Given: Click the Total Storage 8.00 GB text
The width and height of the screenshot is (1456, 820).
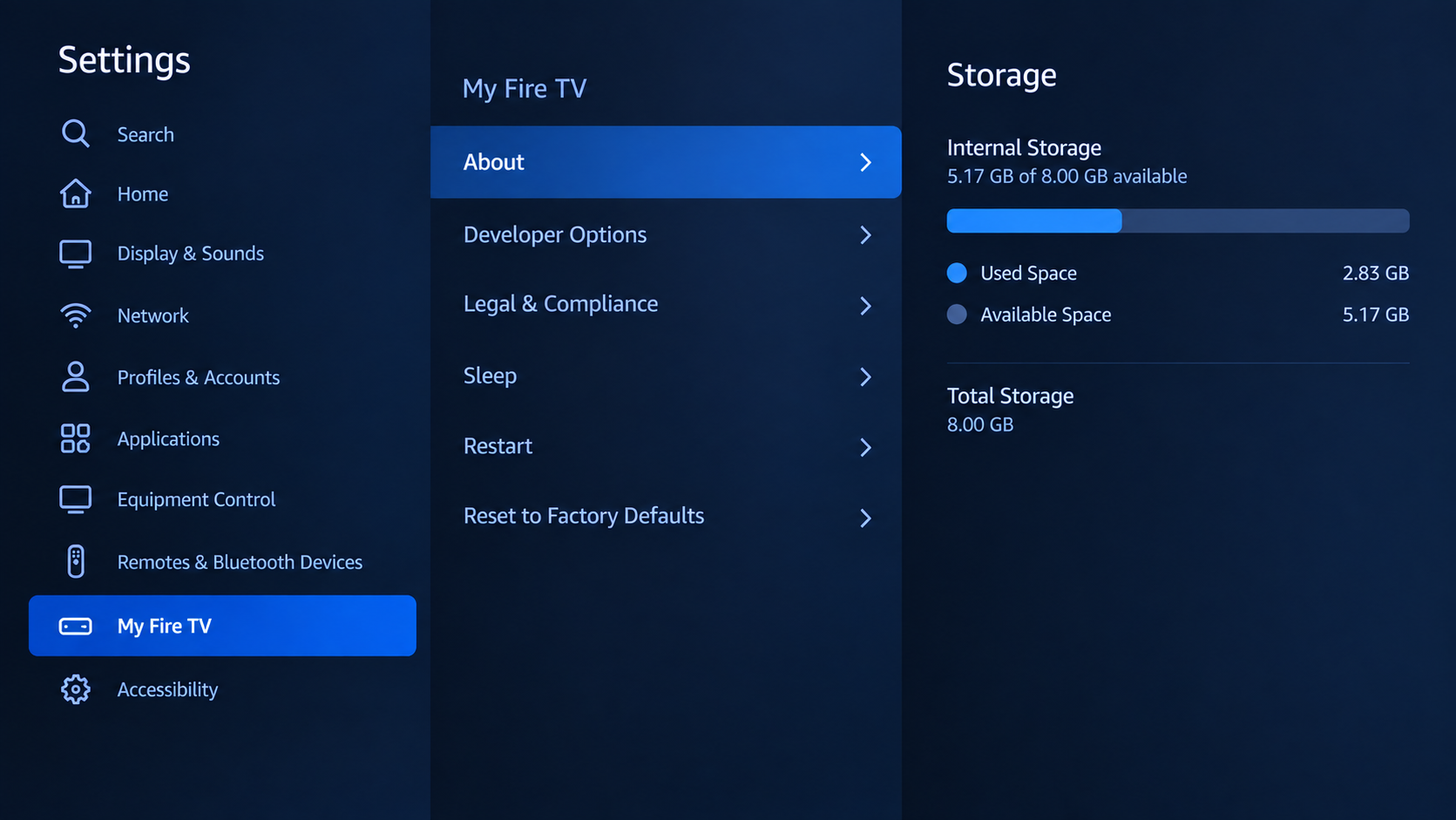Looking at the screenshot, I should tap(980, 425).
